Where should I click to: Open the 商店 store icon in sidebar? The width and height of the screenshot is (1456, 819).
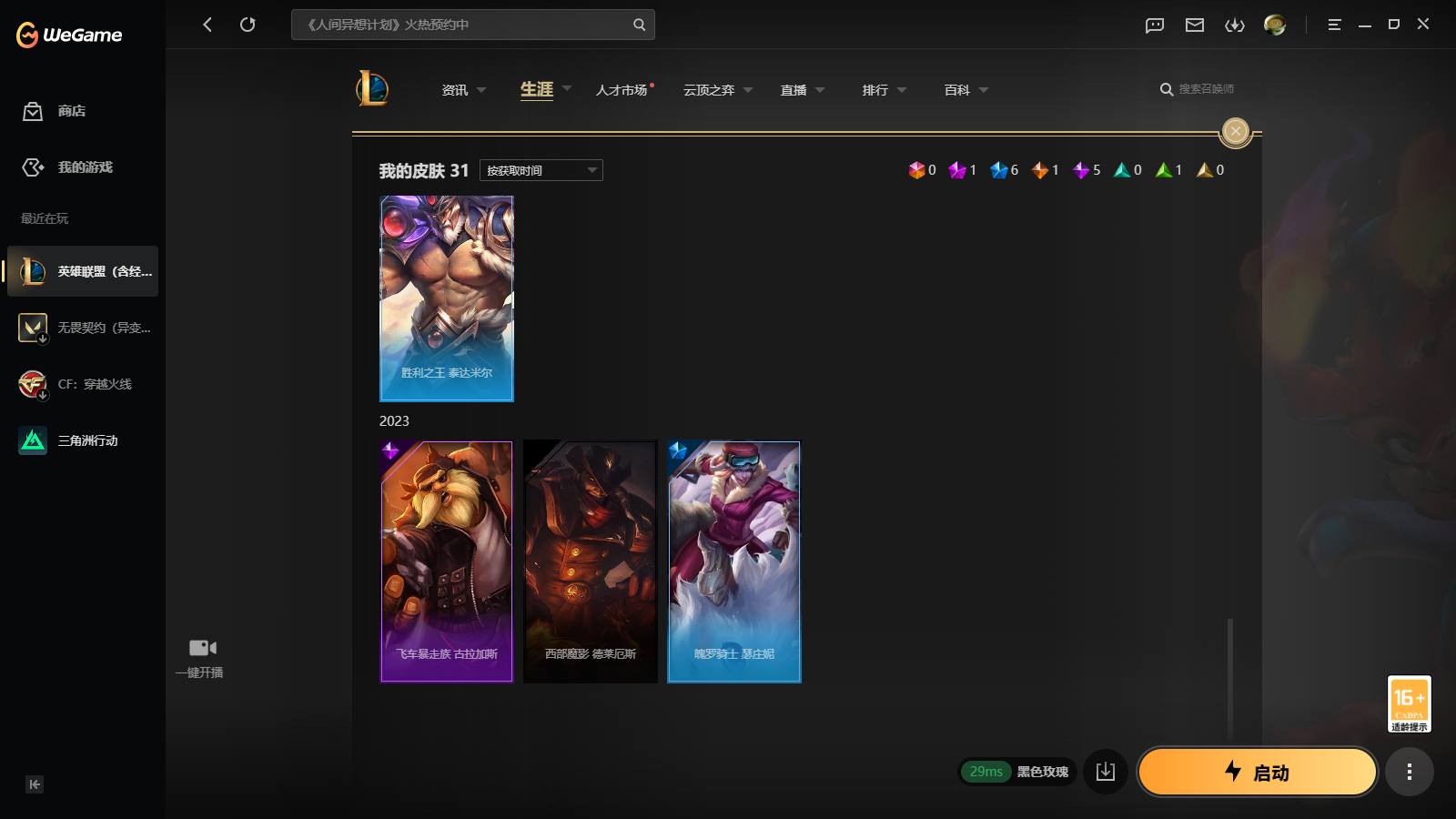coord(33,111)
